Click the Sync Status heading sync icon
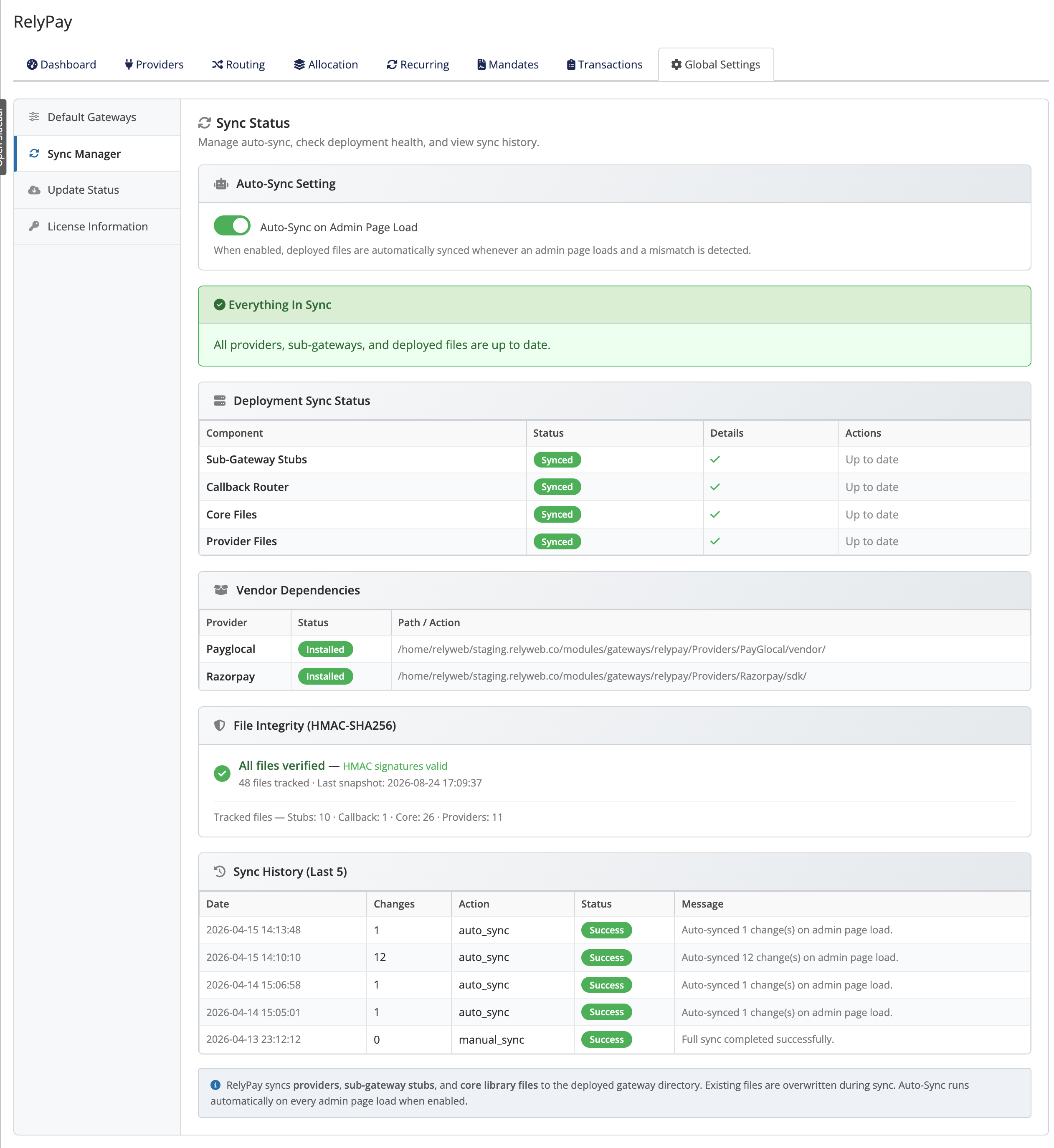This screenshot has height=1148, width=1054. [x=205, y=123]
